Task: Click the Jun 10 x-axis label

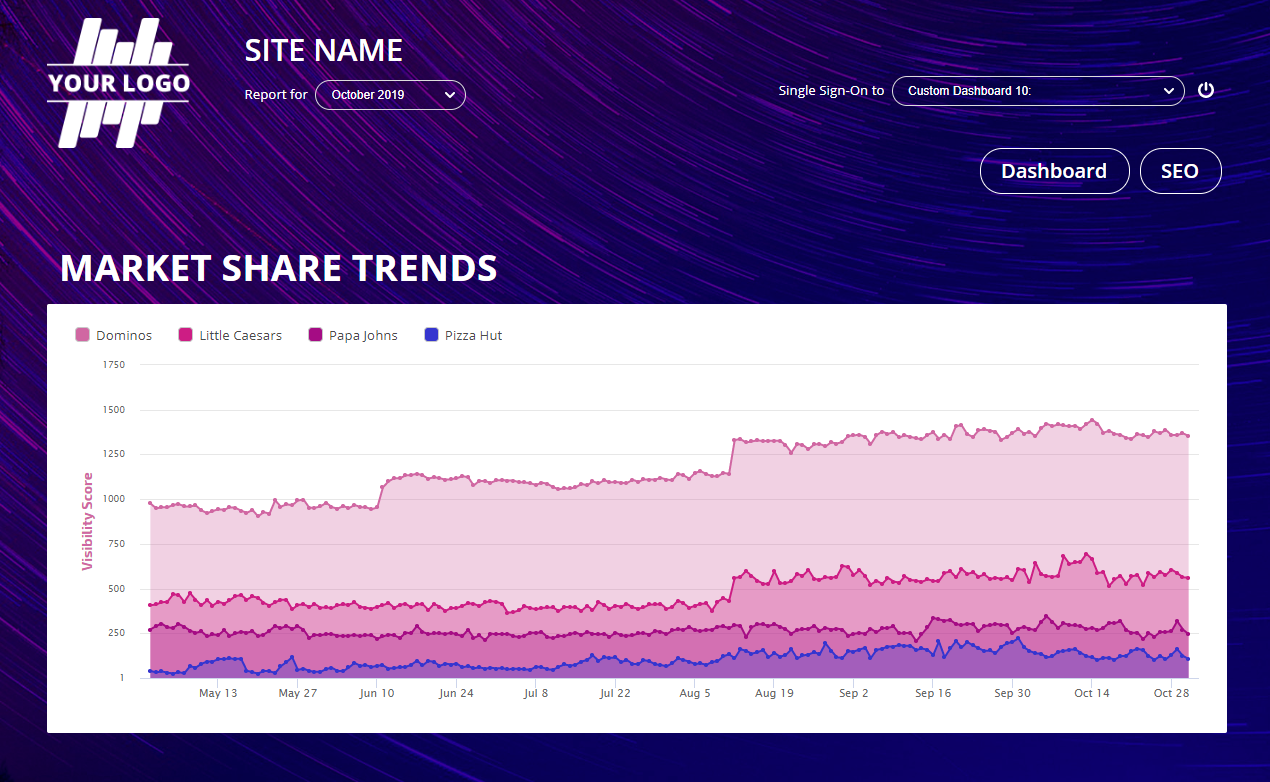Action: [376, 693]
